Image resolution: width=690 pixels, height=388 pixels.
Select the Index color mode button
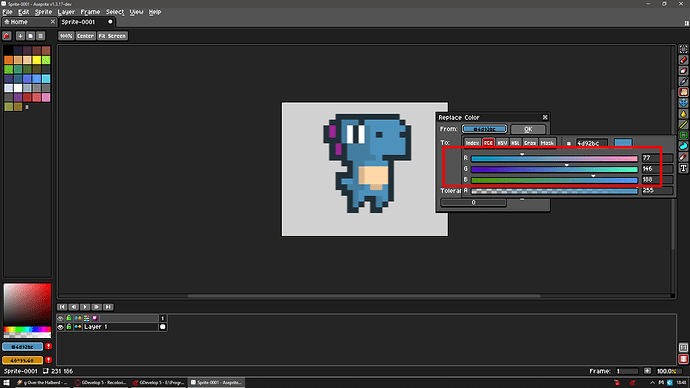(472, 143)
